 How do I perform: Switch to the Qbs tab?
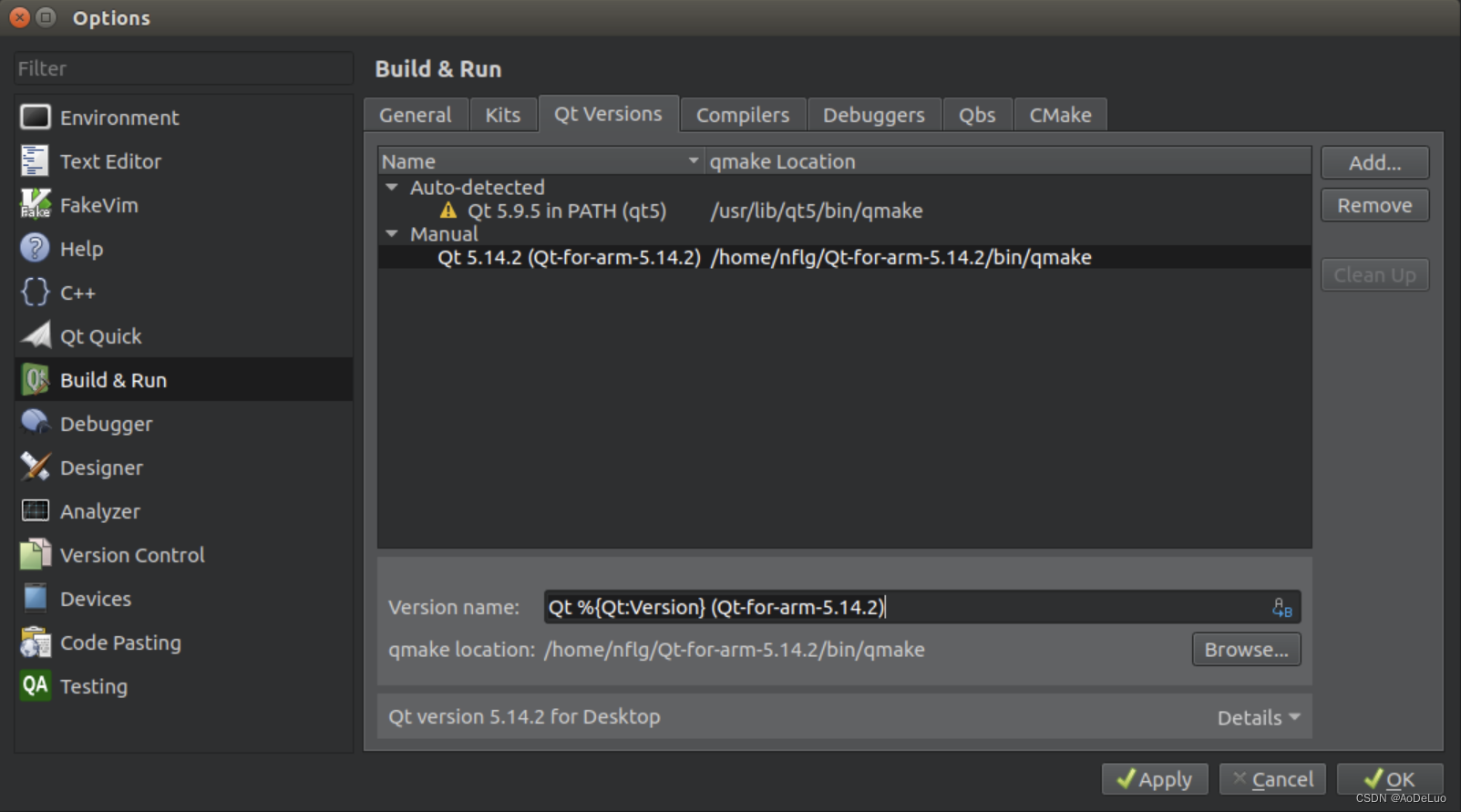[x=977, y=115]
